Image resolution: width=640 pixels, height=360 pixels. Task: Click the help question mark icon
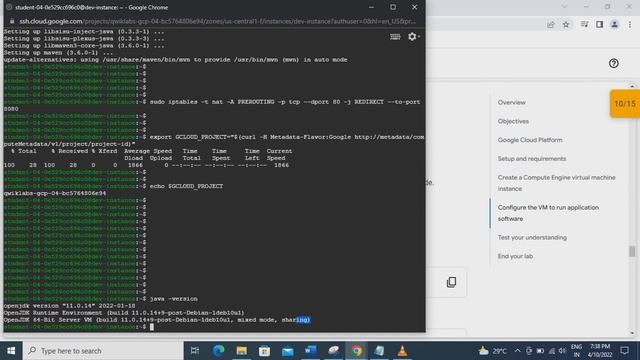pos(613,63)
